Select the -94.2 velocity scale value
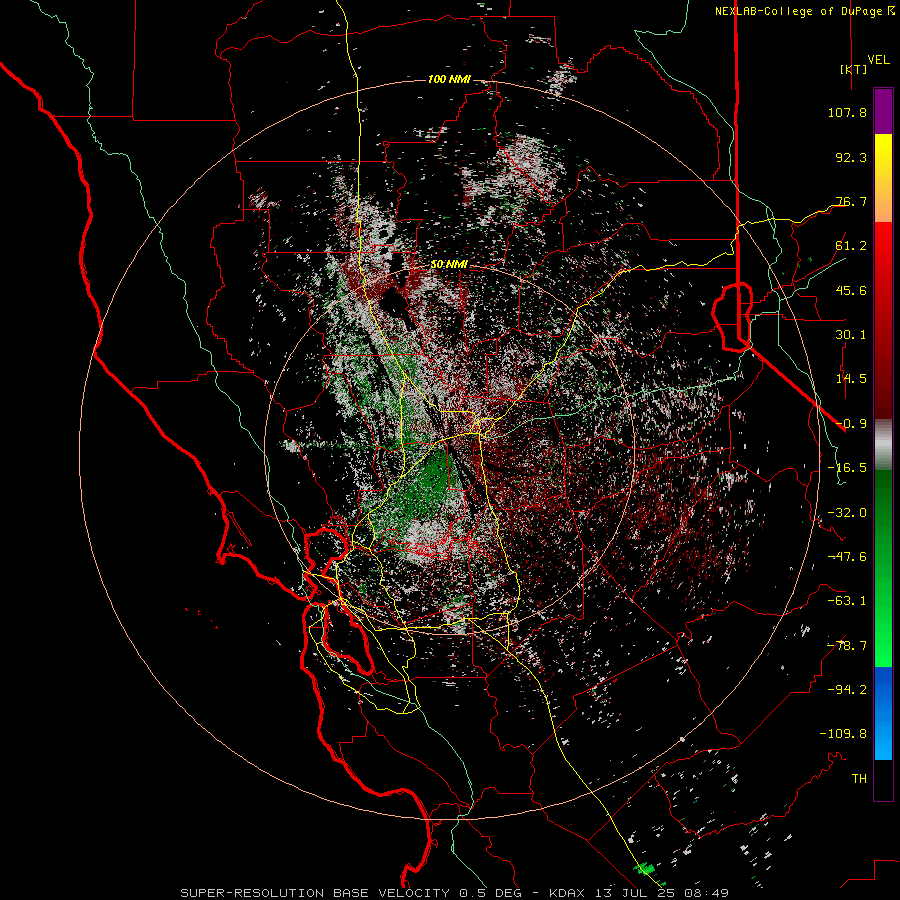This screenshot has height=900, width=900. (847, 690)
